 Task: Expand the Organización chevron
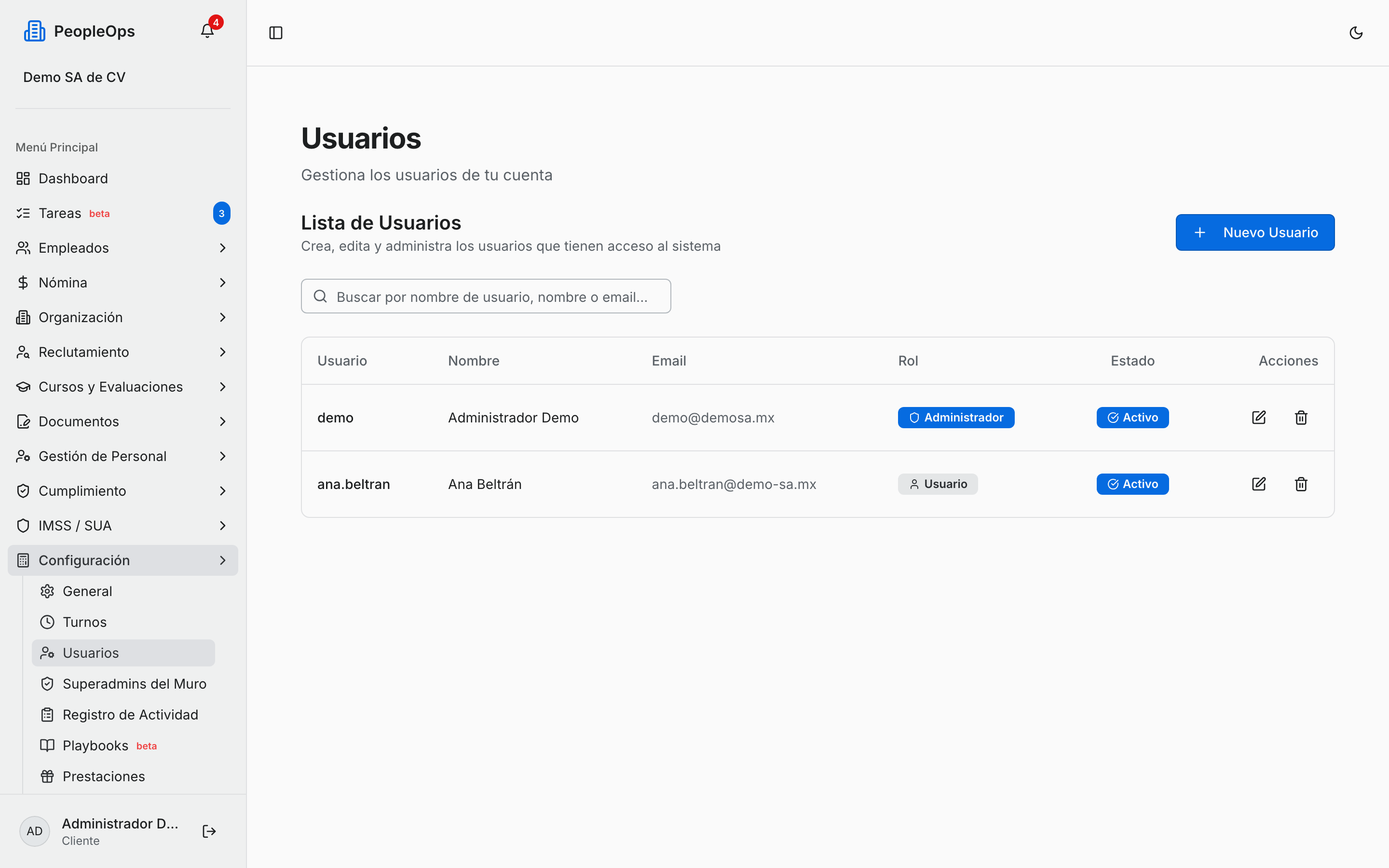[223, 317]
